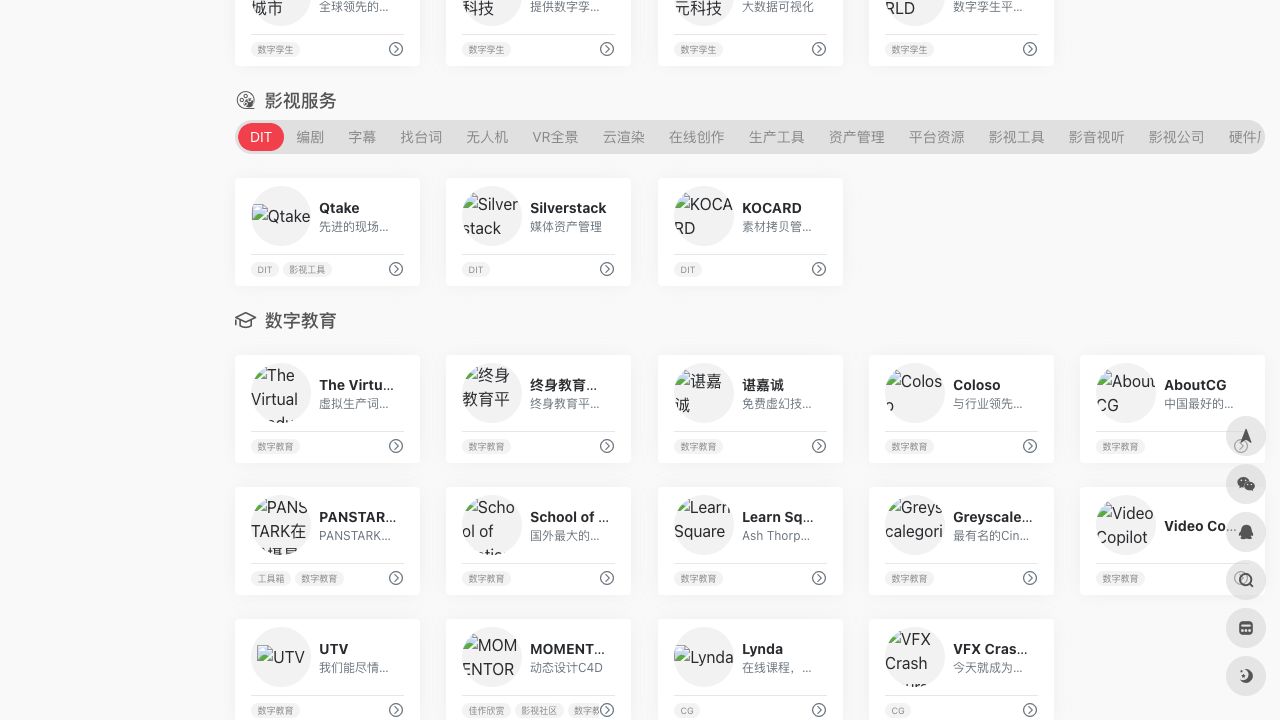Toggle dark mode with the moon button
The width and height of the screenshot is (1280, 720).
[x=1246, y=676]
